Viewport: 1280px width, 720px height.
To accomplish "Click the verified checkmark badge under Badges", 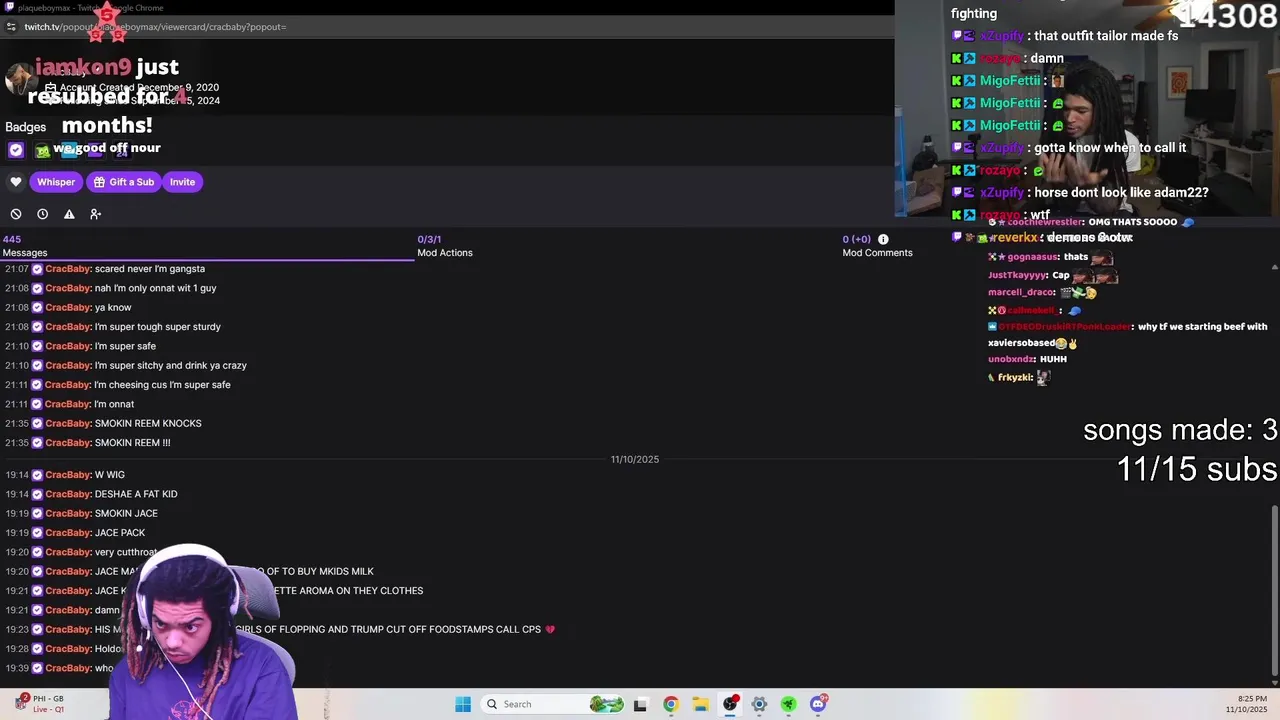I will (16, 150).
